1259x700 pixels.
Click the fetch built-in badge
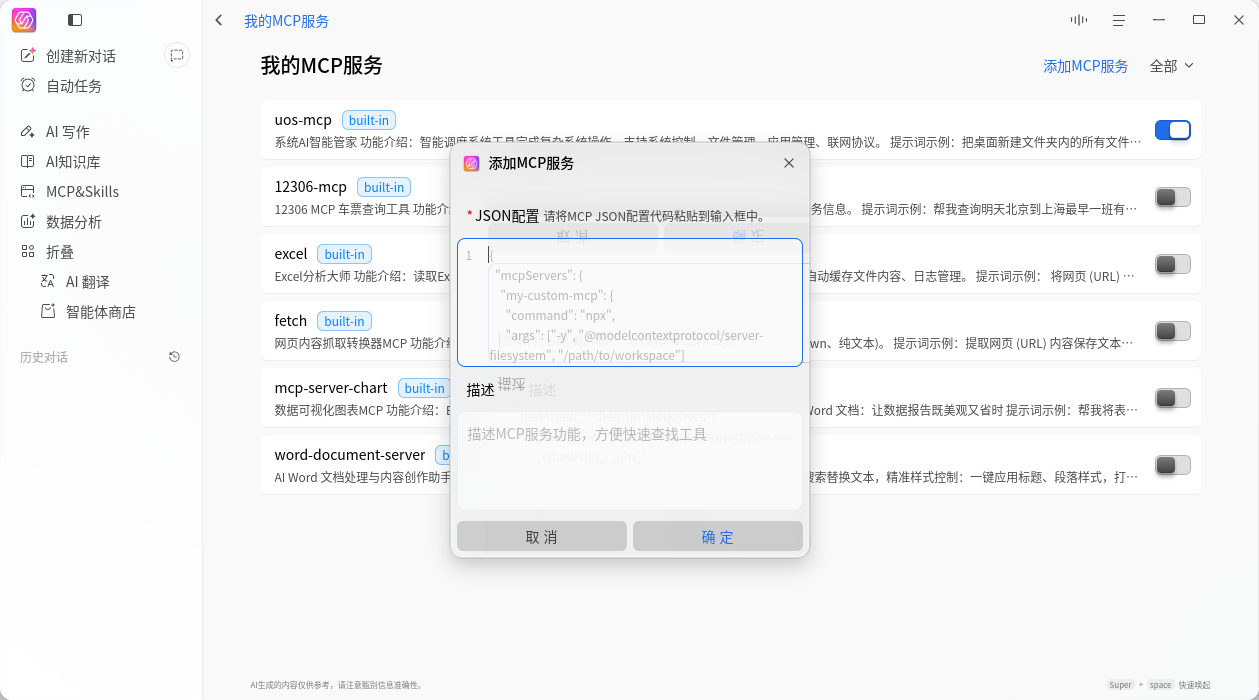[x=345, y=321]
